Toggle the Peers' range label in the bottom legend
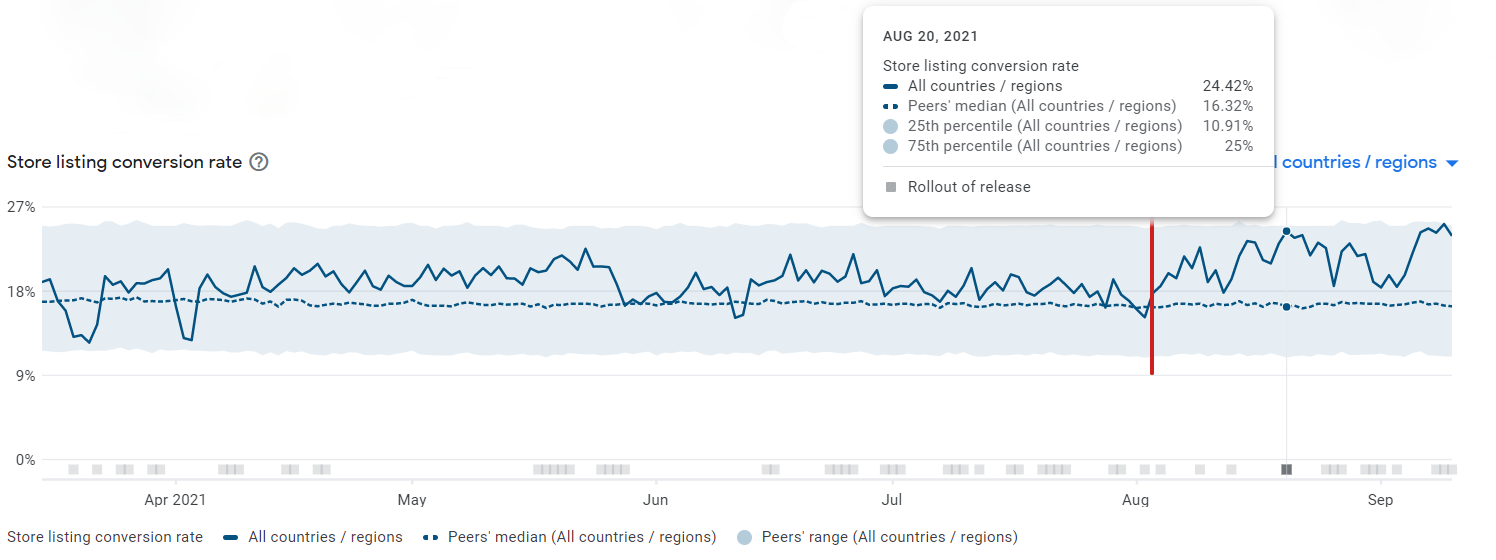Image resolution: width=1496 pixels, height=560 pixels. coord(889,538)
